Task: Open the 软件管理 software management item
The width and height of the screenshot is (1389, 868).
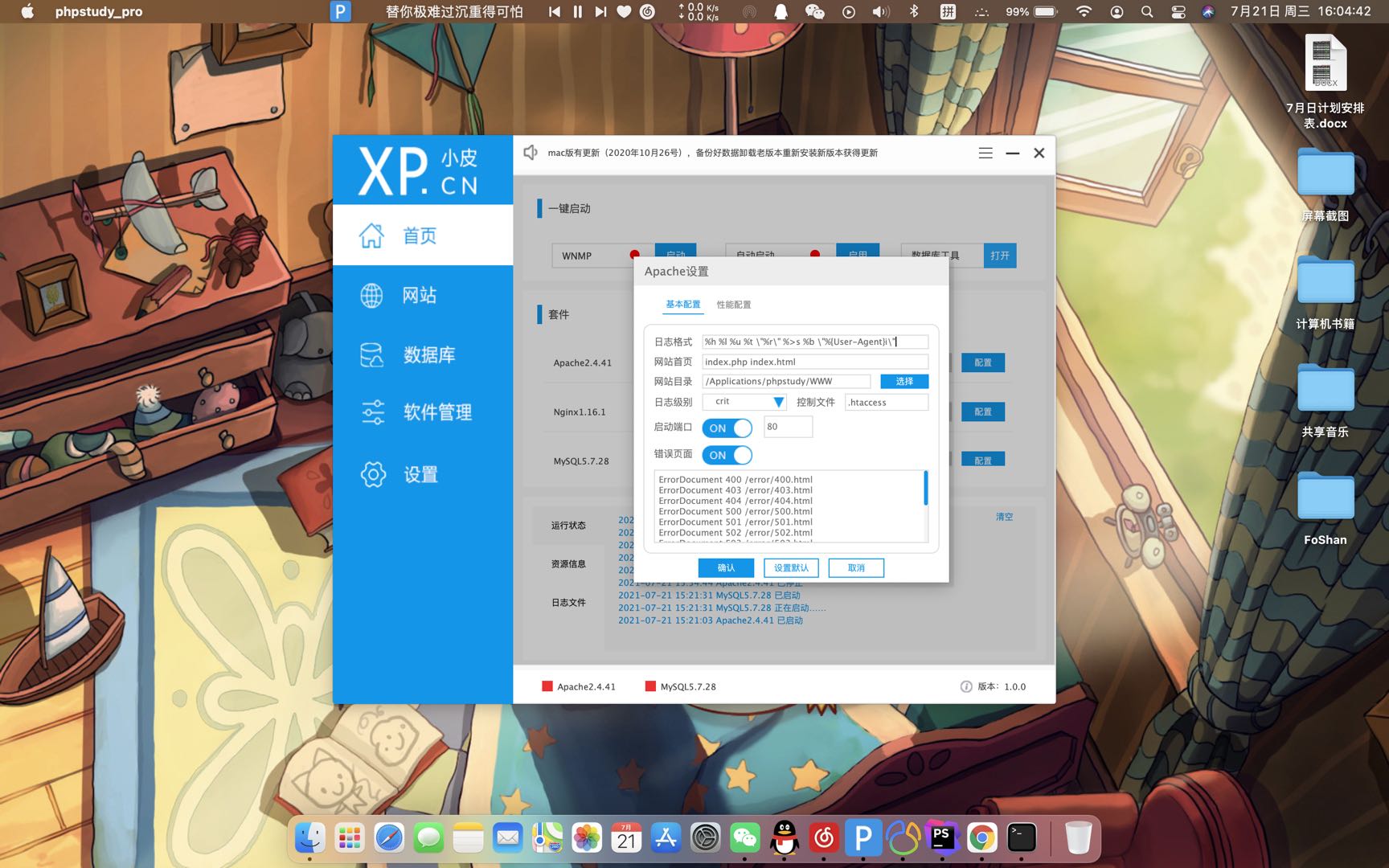Action: [x=423, y=412]
